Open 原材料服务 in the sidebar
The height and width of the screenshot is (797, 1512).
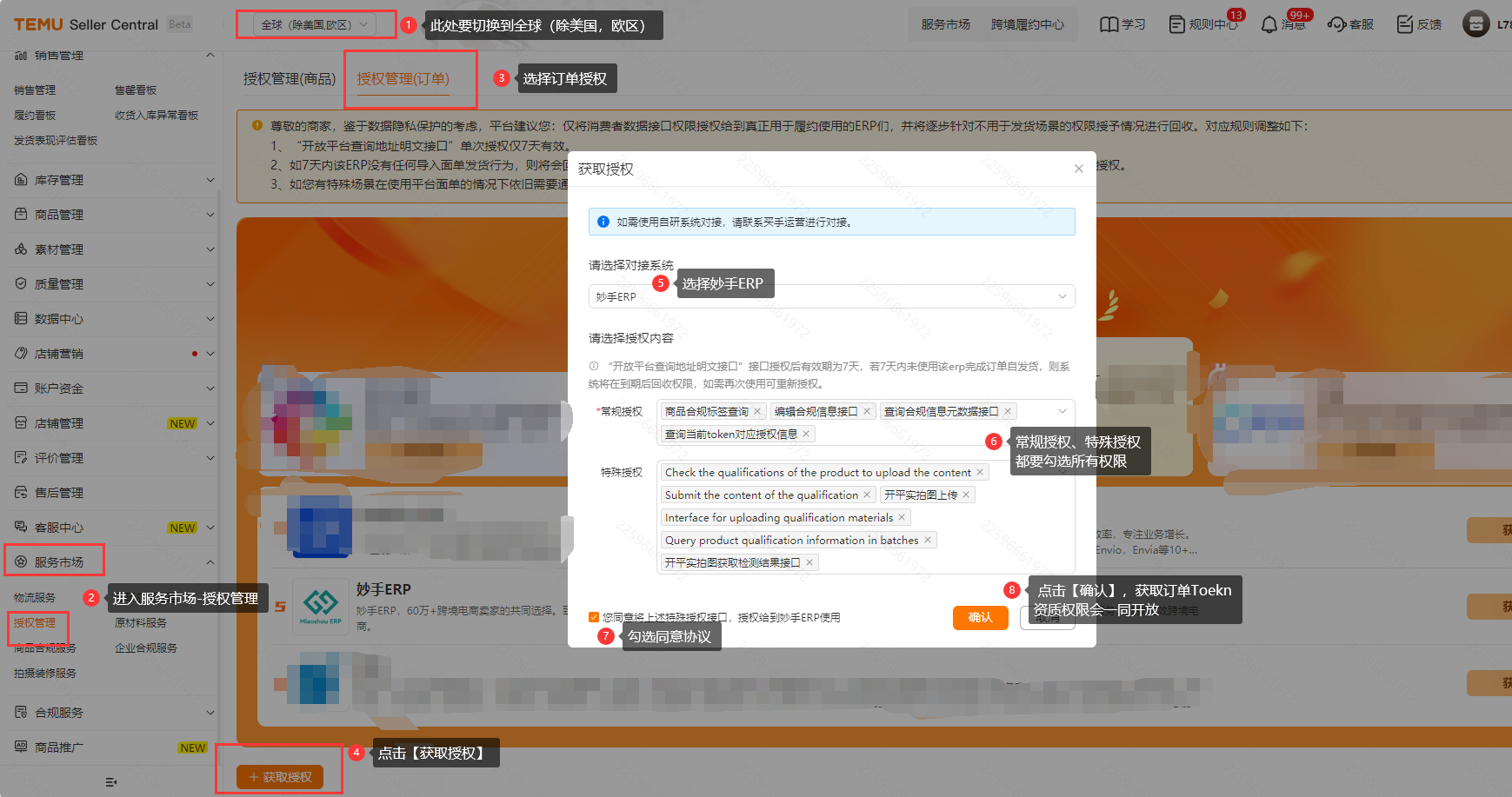(141, 623)
